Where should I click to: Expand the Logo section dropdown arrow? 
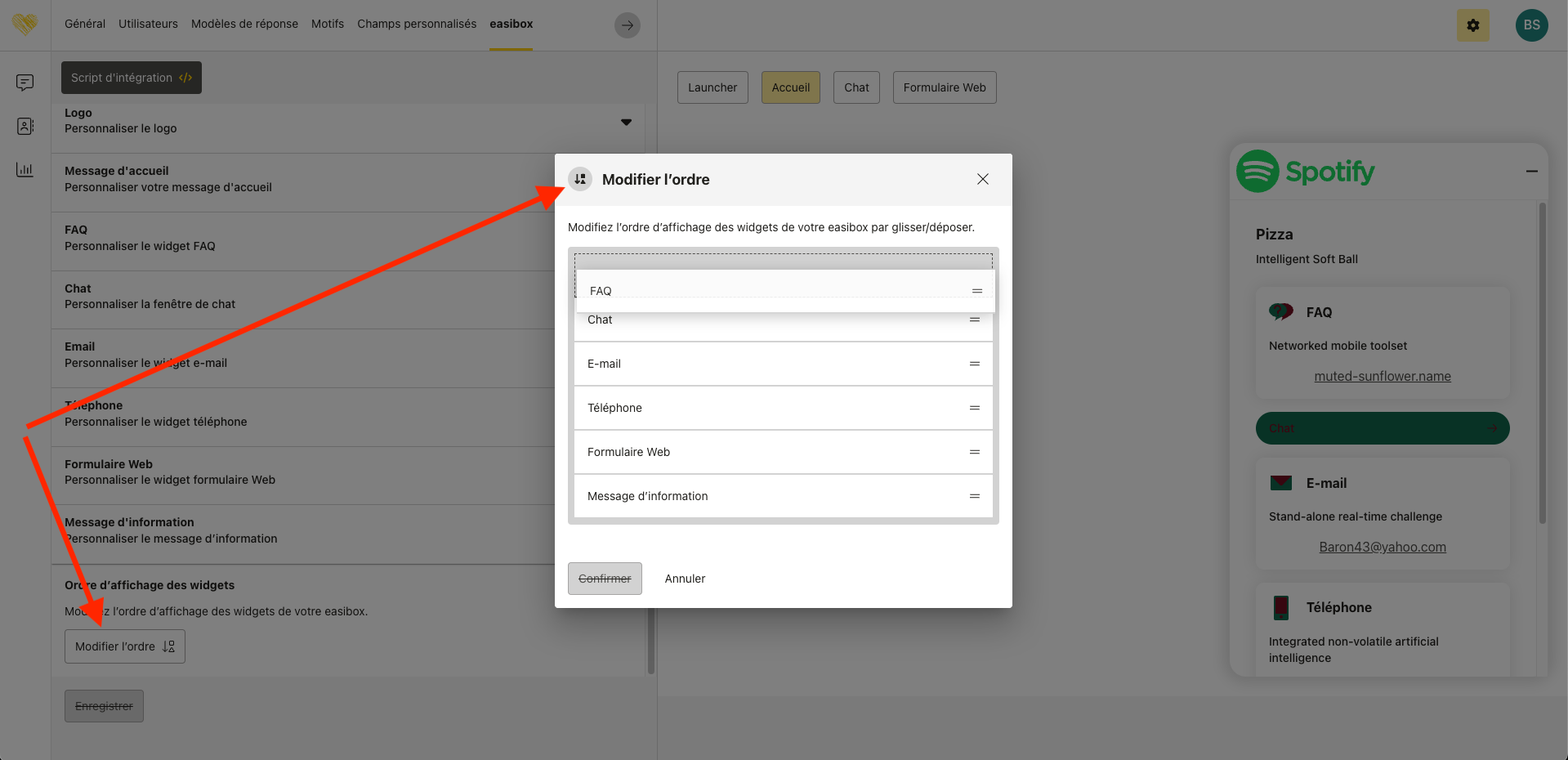tap(626, 122)
